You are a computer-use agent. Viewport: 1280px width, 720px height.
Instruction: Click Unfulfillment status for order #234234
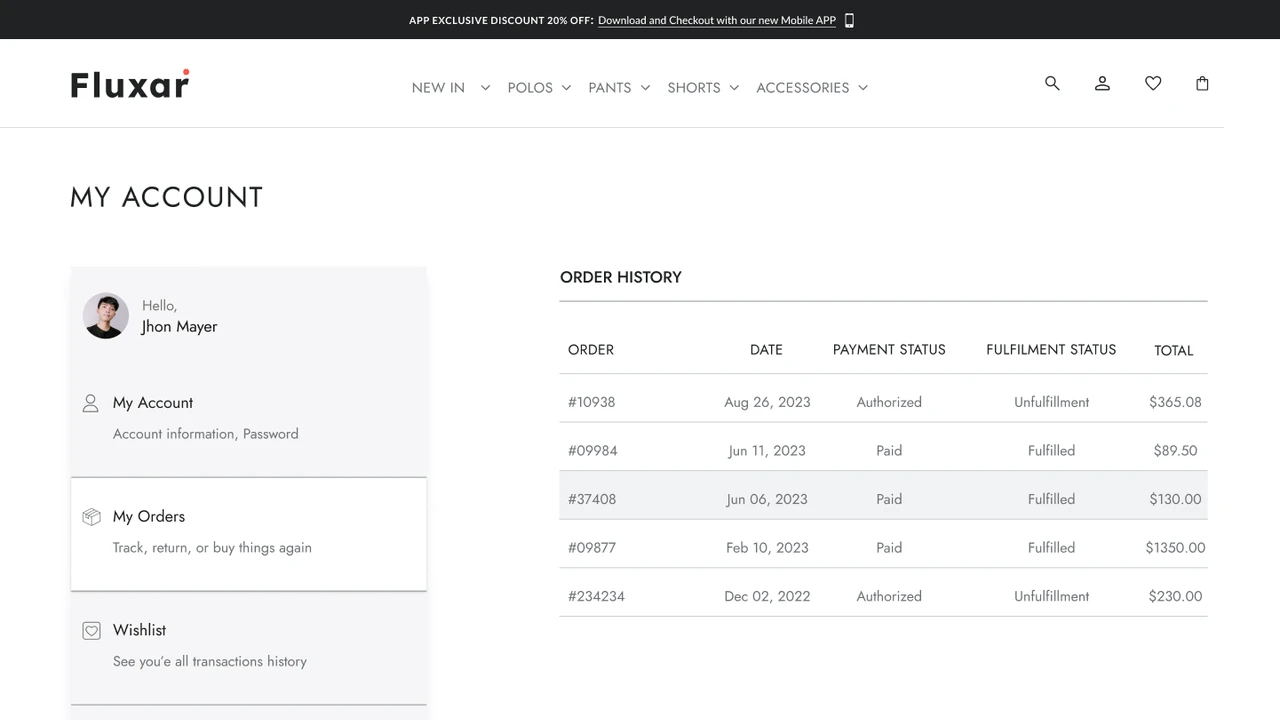1051,596
